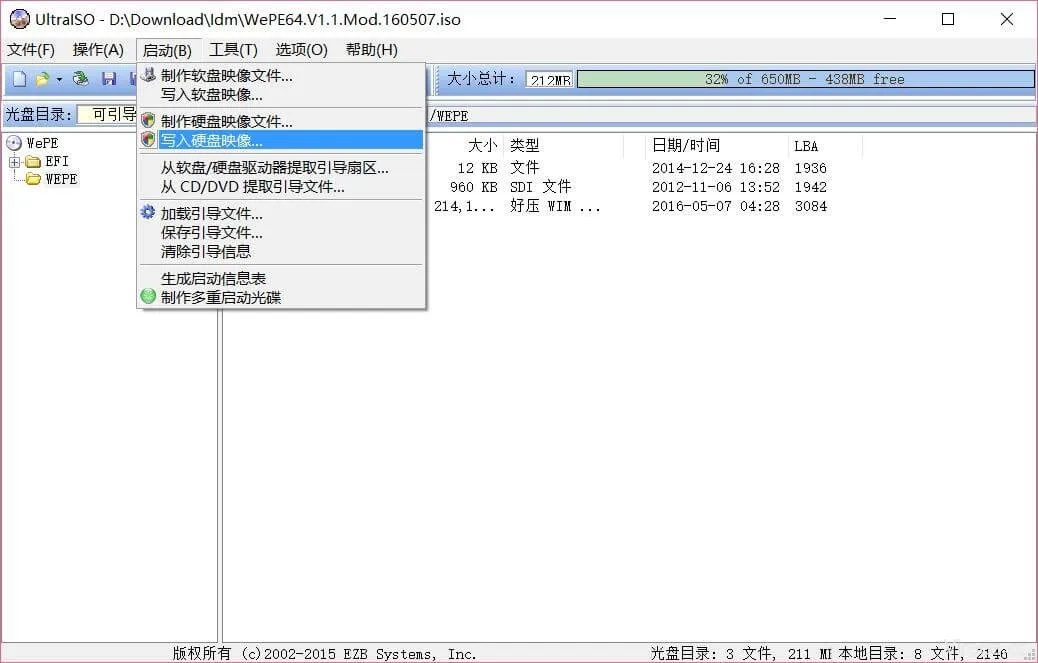Click the 光盘目录: 3 文件 status text
Screen dimensions: 1038x663
(x=742, y=654)
